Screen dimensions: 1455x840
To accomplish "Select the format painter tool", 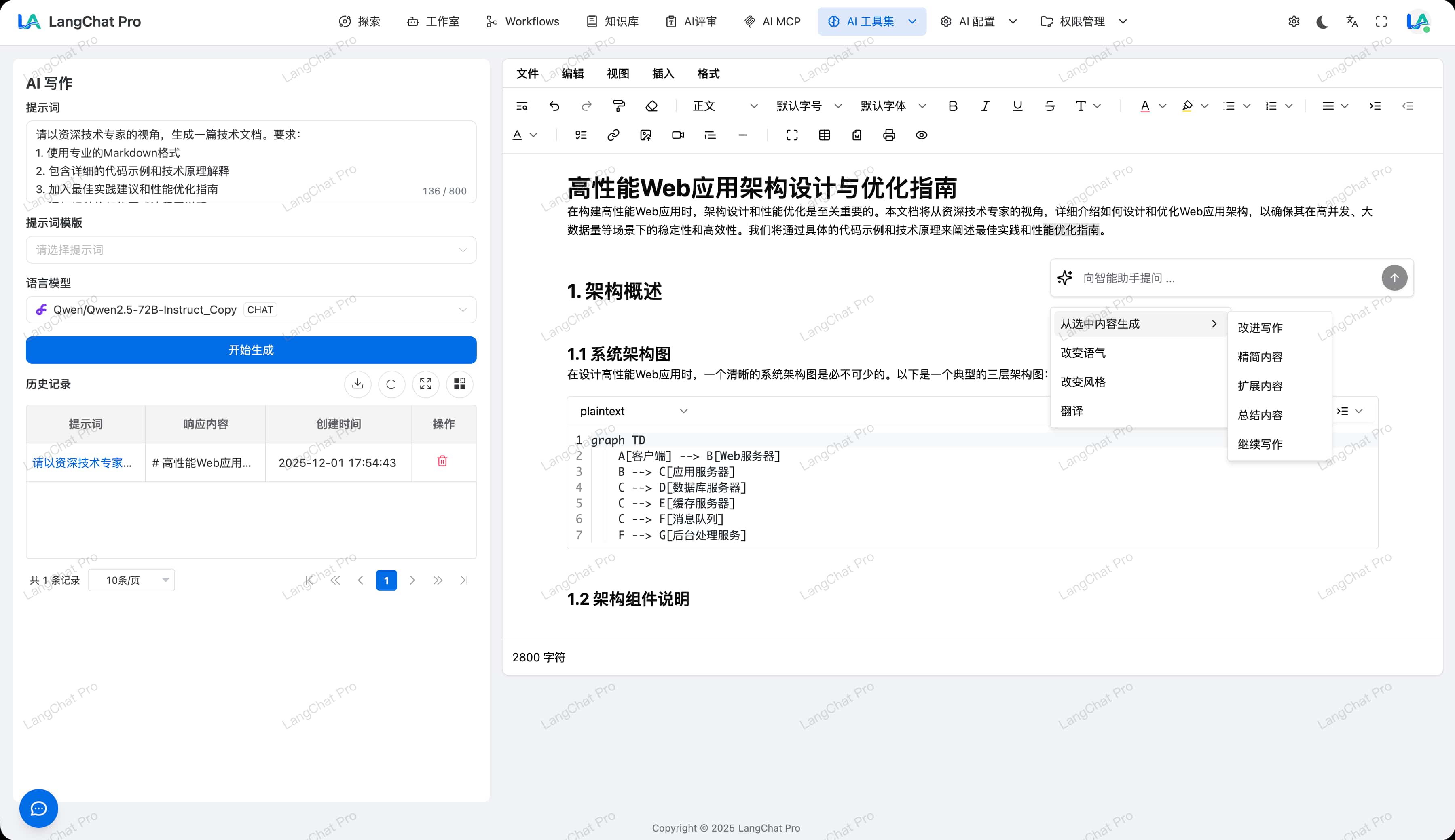I will click(619, 106).
